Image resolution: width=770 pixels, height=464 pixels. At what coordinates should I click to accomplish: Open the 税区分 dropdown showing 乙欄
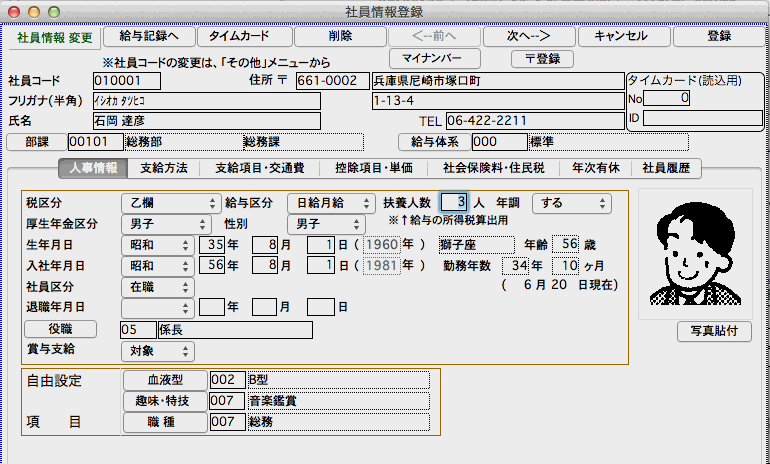tap(170, 203)
